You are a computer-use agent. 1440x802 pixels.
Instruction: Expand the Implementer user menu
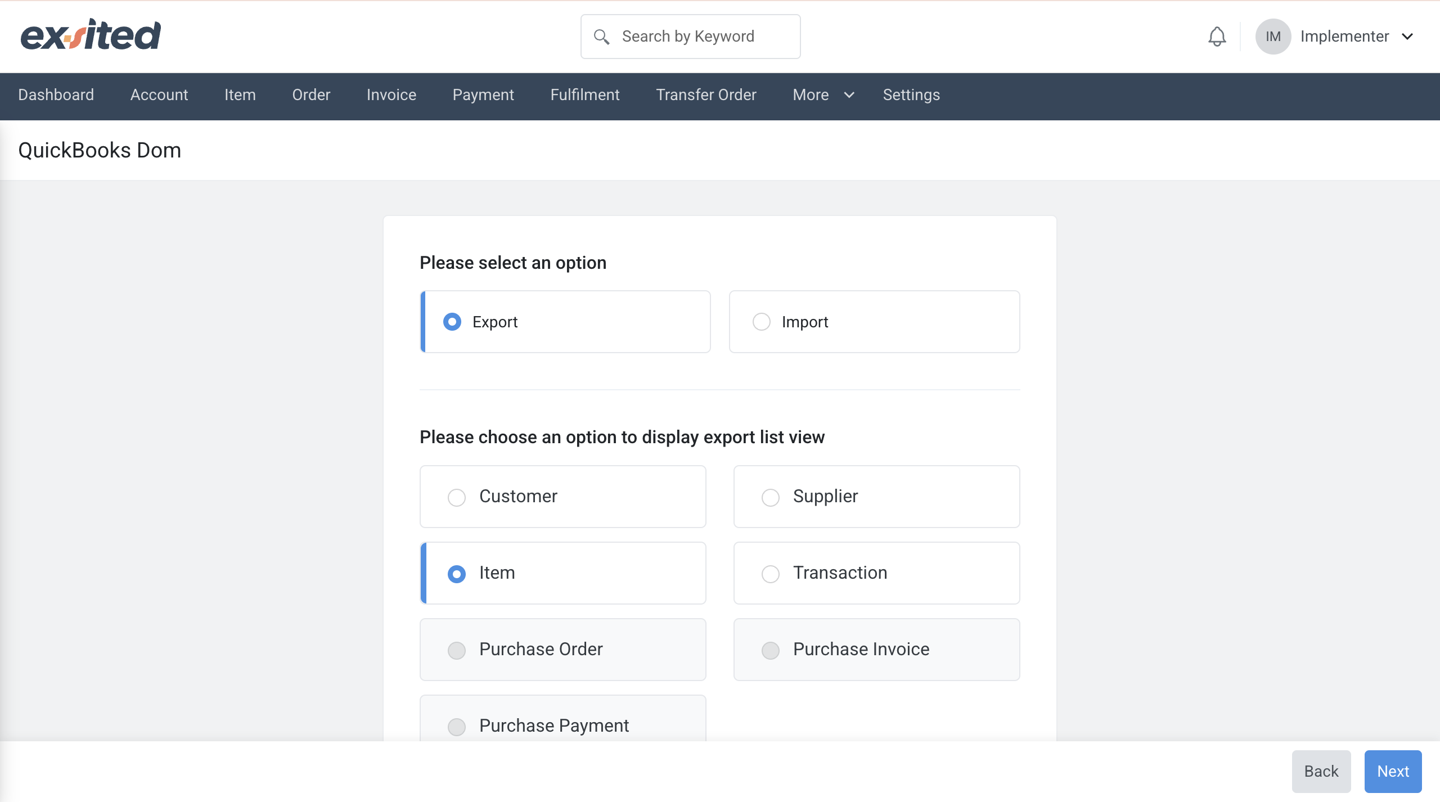pyautogui.click(x=1357, y=37)
